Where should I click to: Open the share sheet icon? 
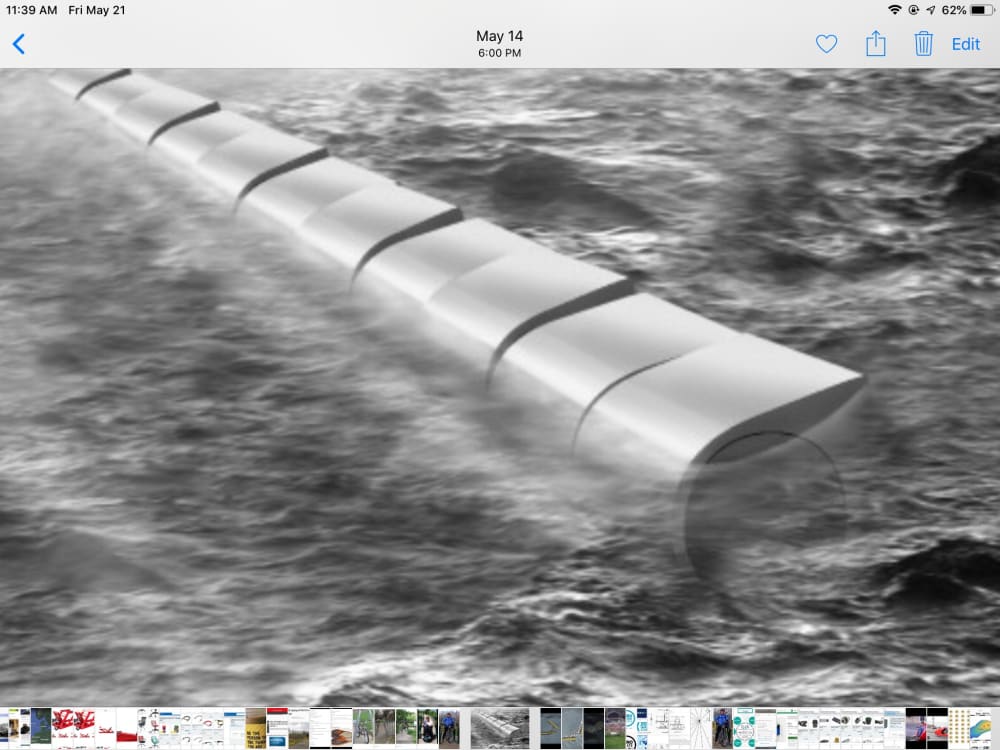coord(876,43)
